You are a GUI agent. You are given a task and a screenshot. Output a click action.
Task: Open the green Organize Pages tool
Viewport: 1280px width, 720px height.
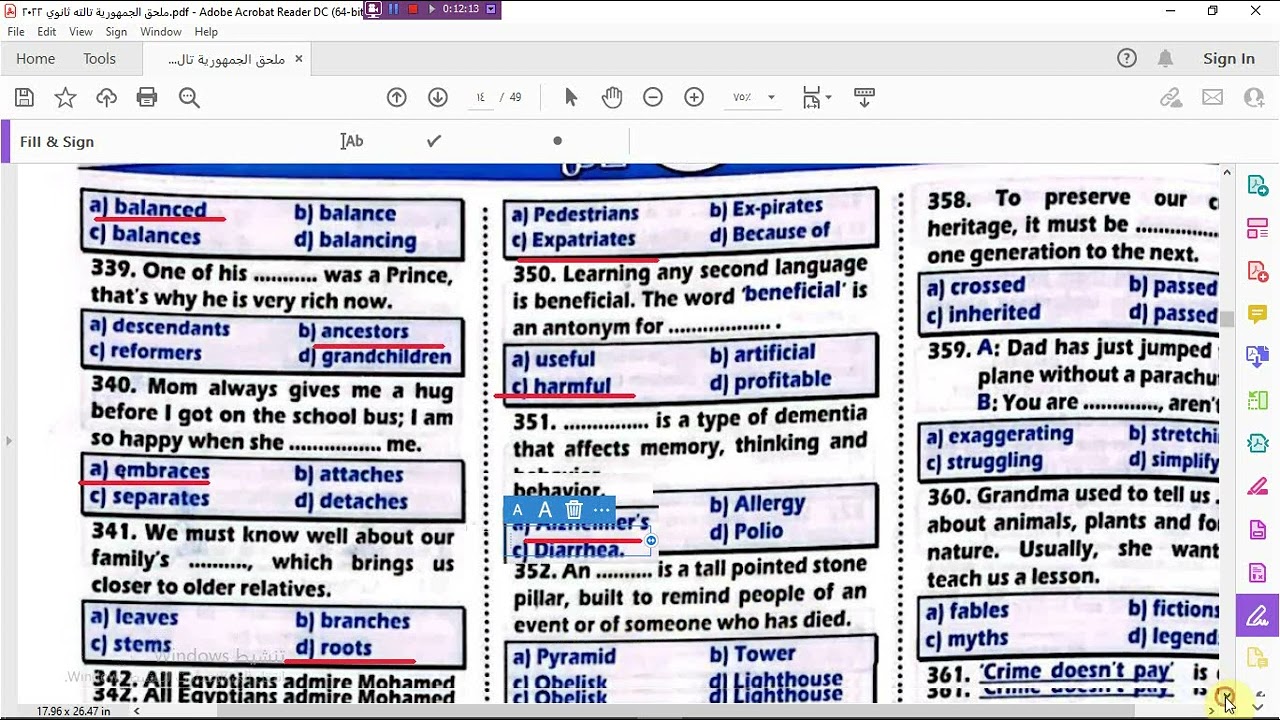point(1257,400)
